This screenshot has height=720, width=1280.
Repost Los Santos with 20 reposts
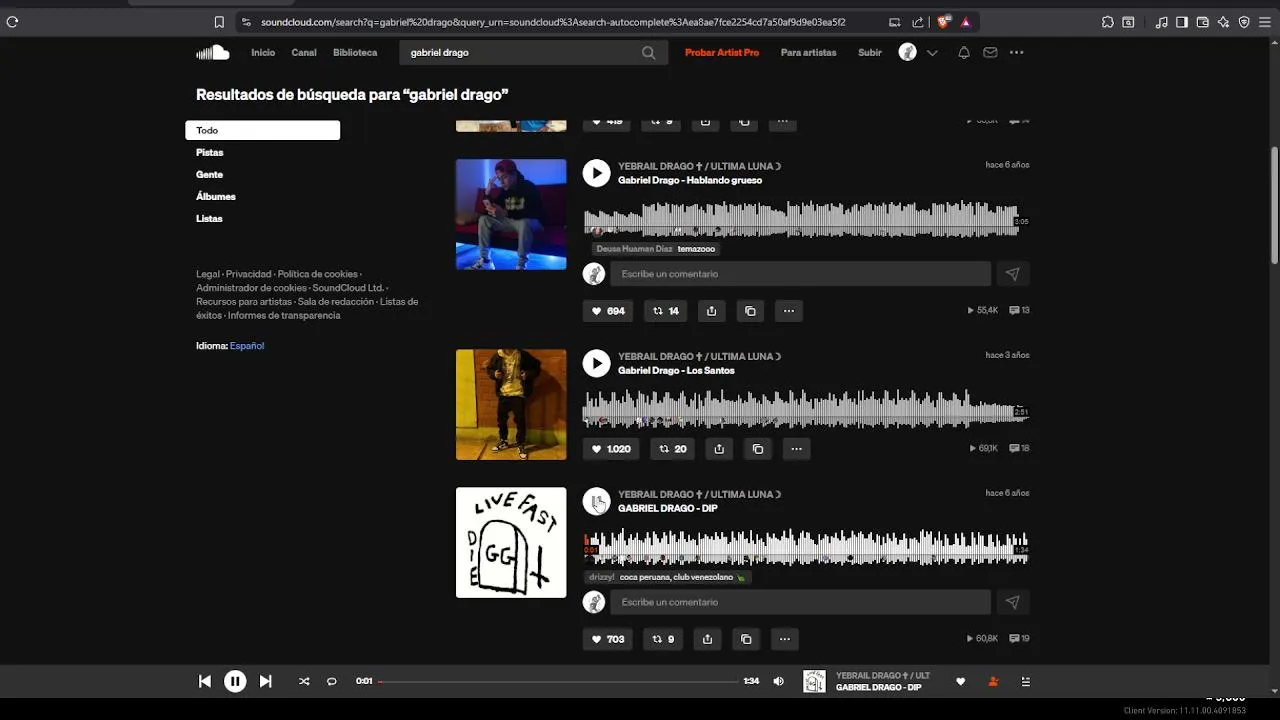673,449
